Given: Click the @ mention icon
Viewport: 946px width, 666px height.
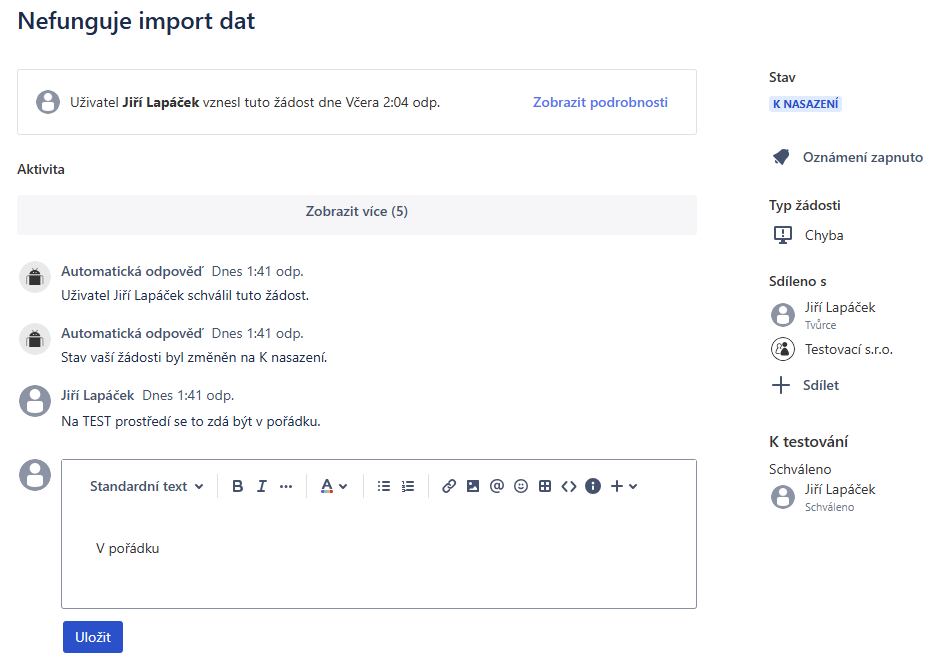Looking at the screenshot, I should pos(497,487).
